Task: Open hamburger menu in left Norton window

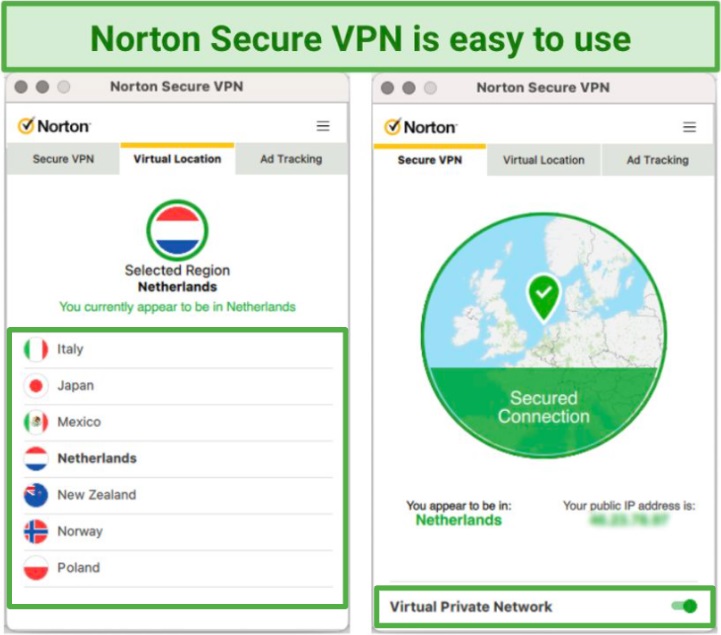Action: pyautogui.click(x=323, y=126)
